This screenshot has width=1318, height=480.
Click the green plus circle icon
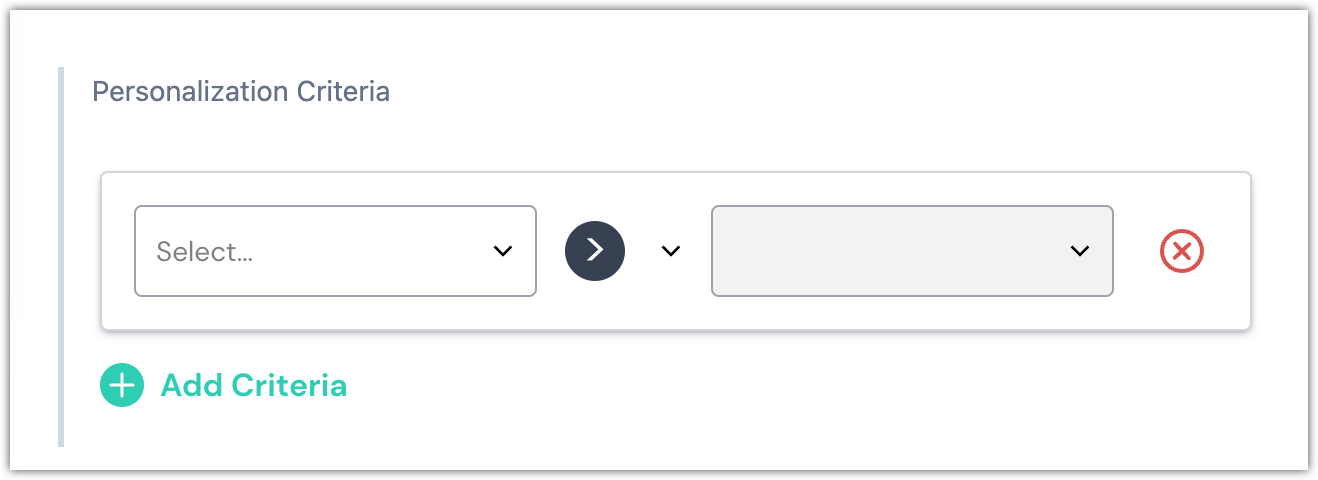click(122, 386)
